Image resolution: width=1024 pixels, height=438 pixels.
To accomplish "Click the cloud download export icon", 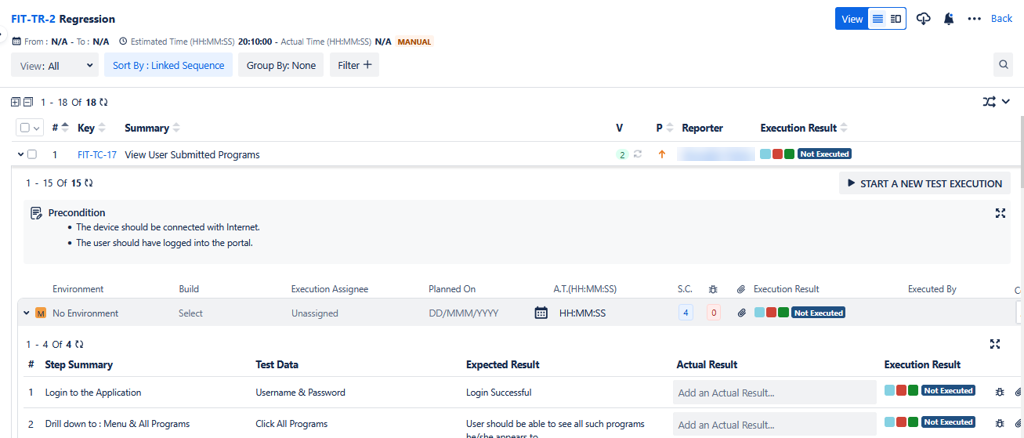I will pos(923,19).
